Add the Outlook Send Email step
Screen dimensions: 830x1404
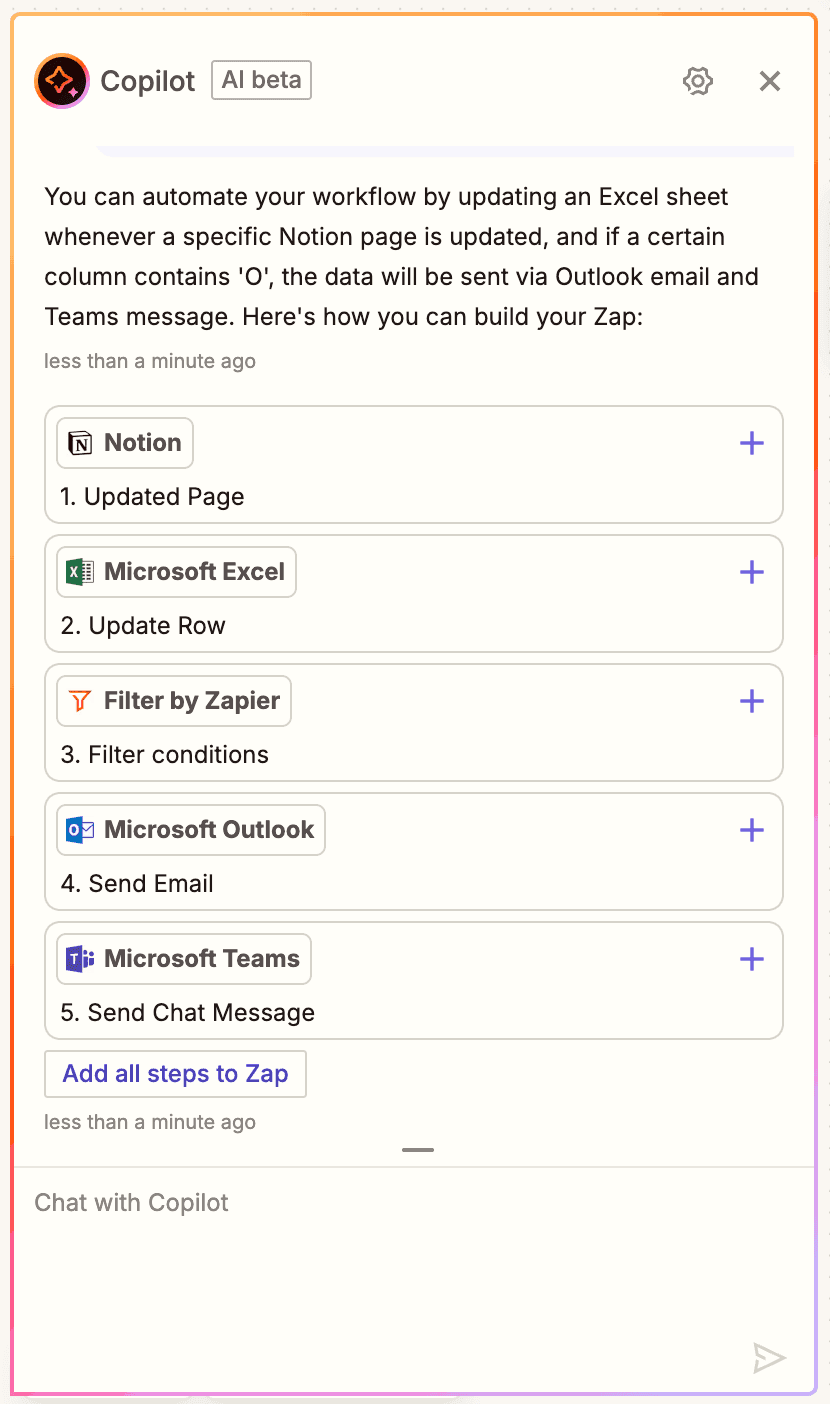pyautogui.click(x=752, y=830)
